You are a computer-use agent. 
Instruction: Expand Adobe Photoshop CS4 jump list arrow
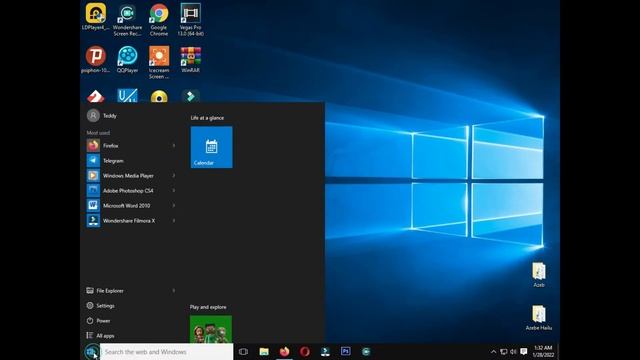coord(174,191)
